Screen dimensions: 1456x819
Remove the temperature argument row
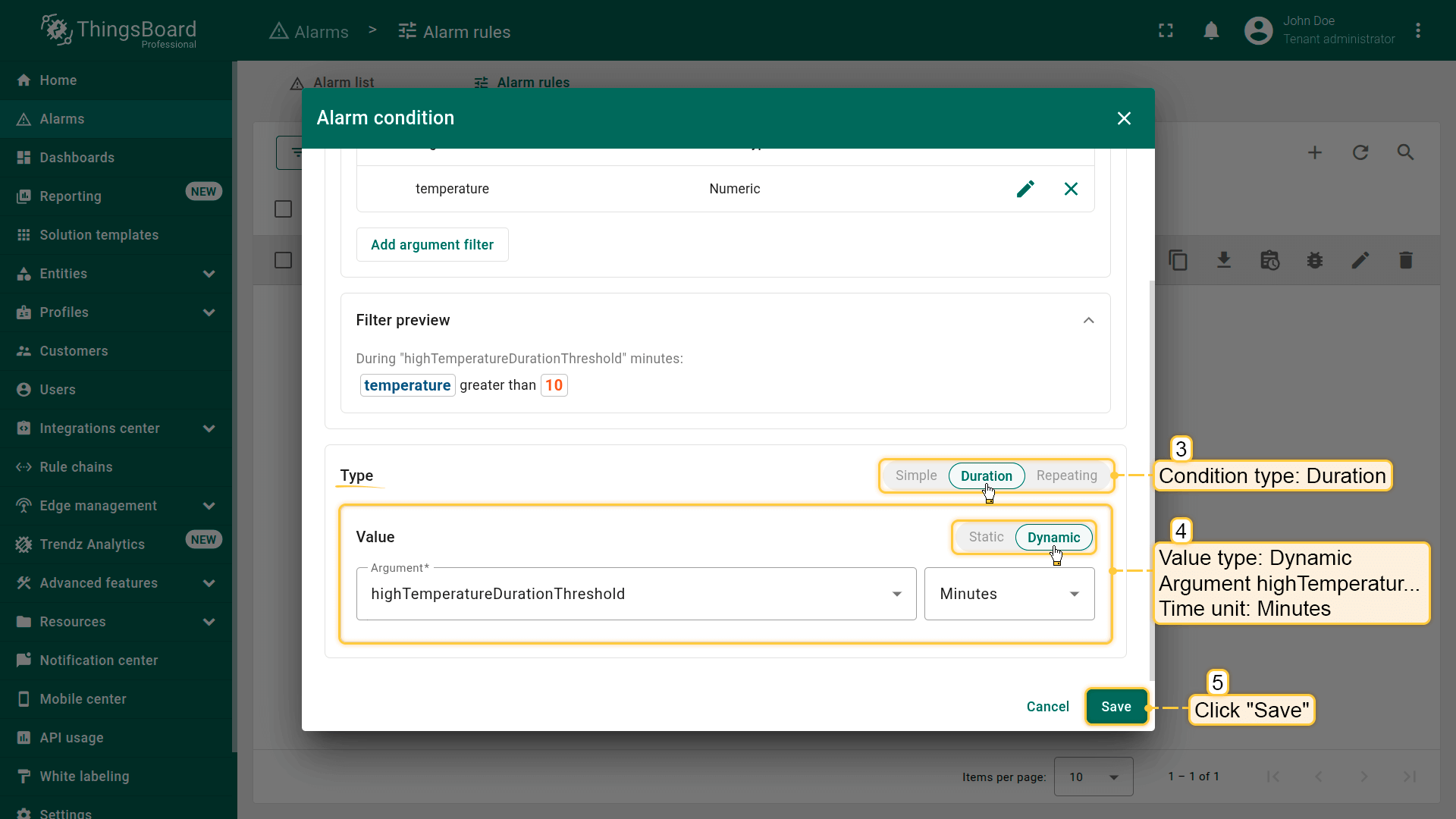click(x=1071, y=189)
